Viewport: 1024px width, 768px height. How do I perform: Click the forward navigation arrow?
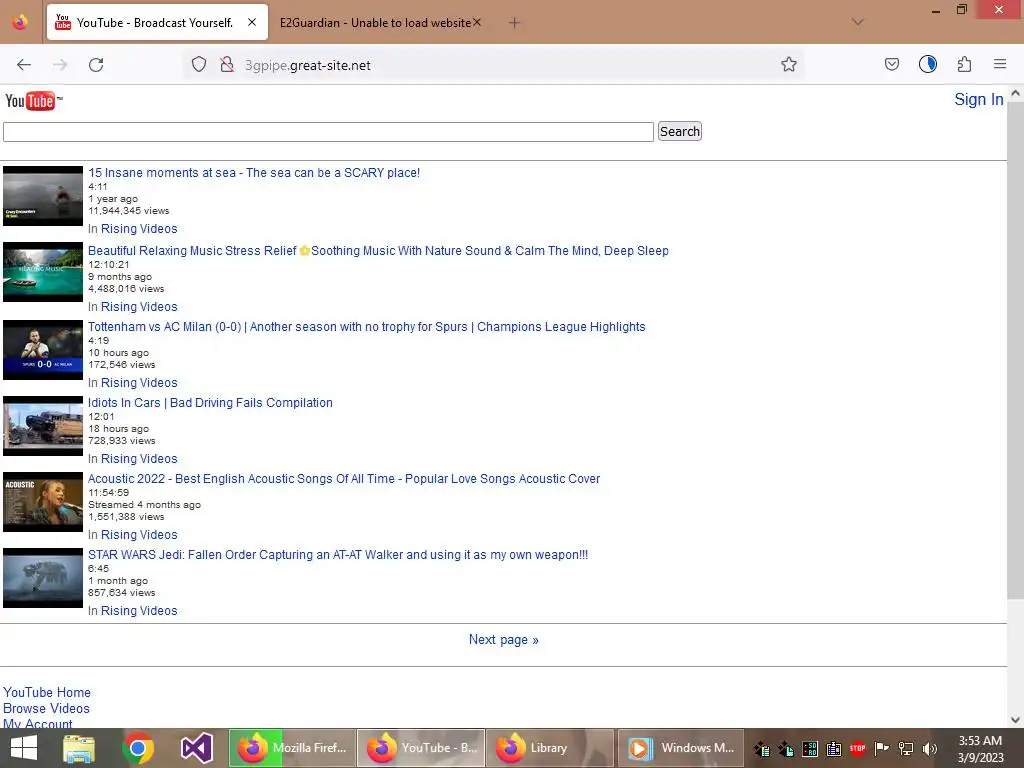60,65
